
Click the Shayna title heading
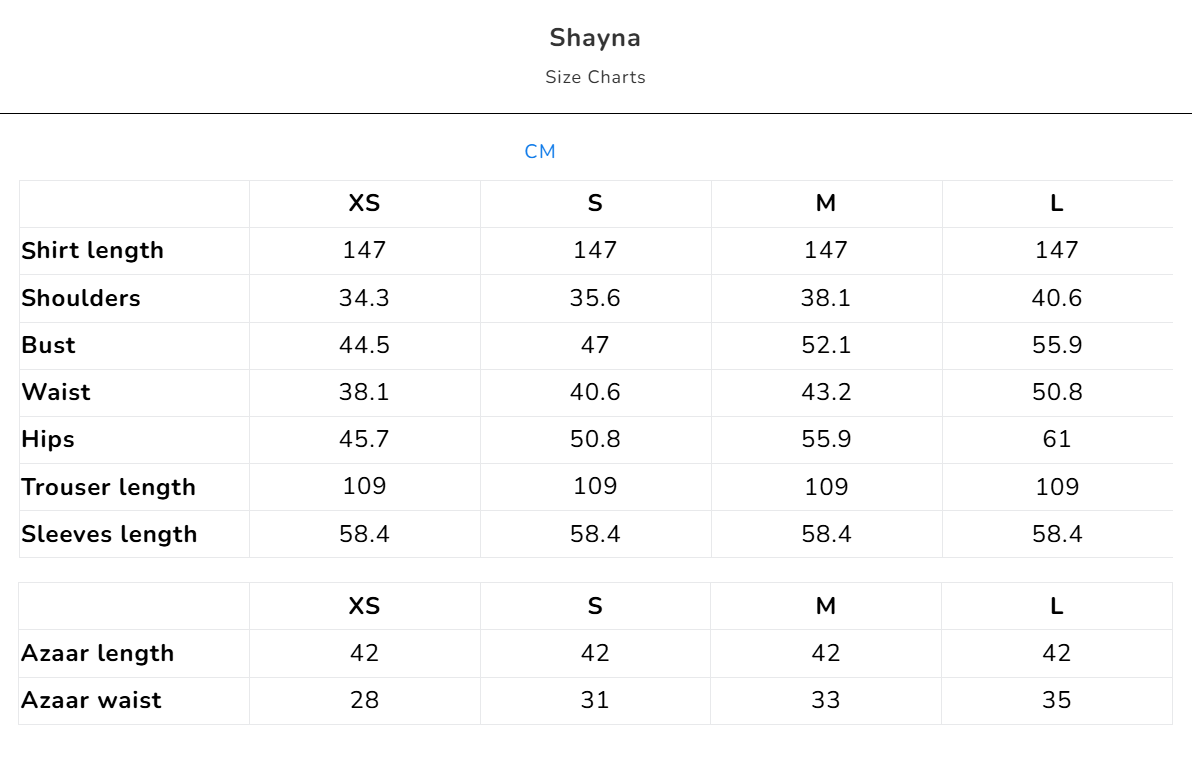[x=595, y=38]
